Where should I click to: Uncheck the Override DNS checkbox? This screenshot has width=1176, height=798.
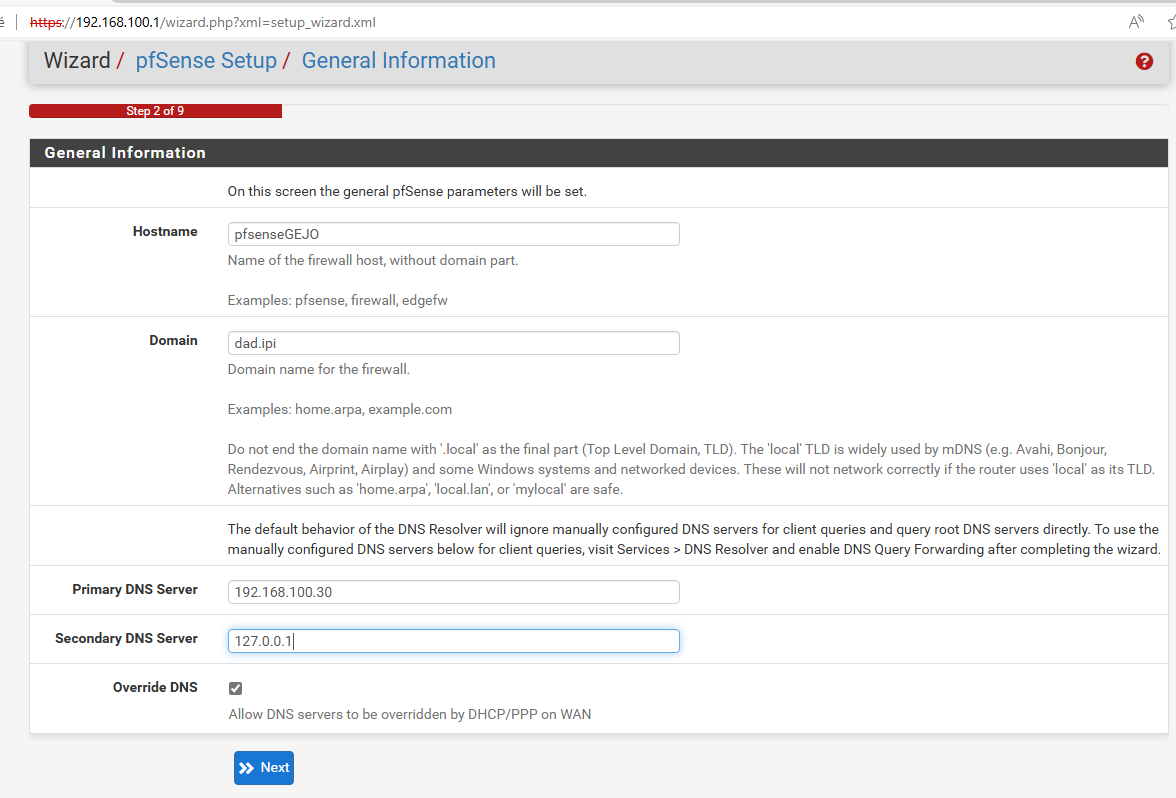236,688
